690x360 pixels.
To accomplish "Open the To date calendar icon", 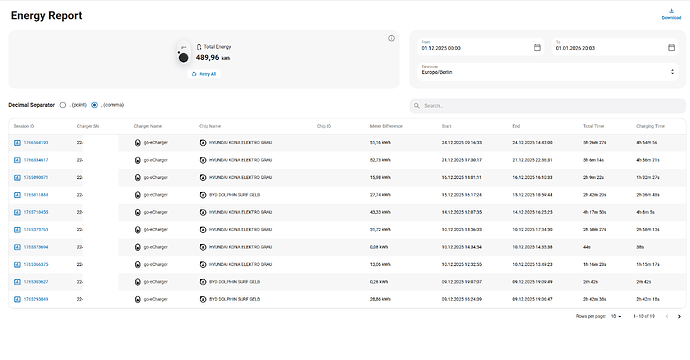I will click(x=671, y=47).
